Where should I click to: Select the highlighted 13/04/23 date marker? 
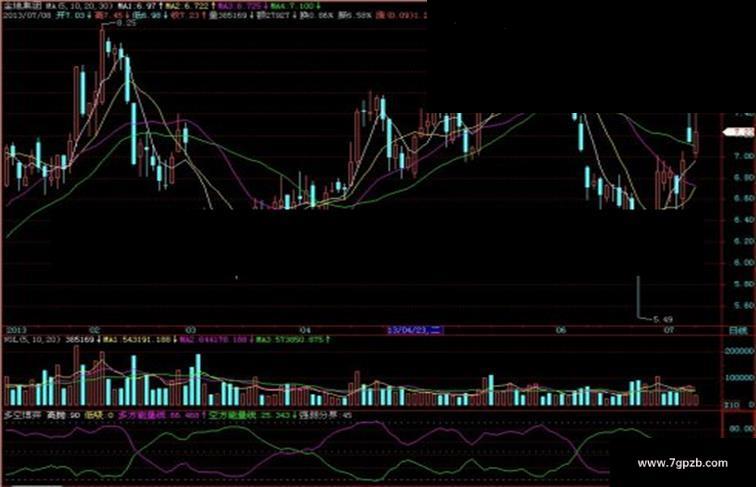[x=415, y=330]
